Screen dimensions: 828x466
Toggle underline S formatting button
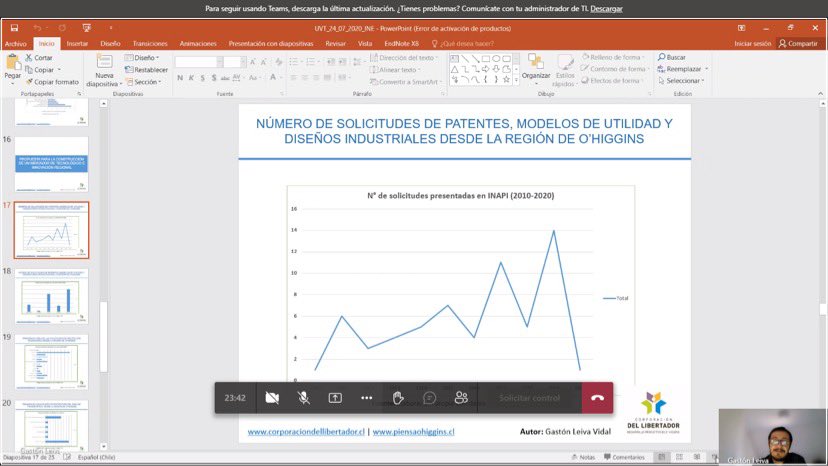(x=202, y=78)
